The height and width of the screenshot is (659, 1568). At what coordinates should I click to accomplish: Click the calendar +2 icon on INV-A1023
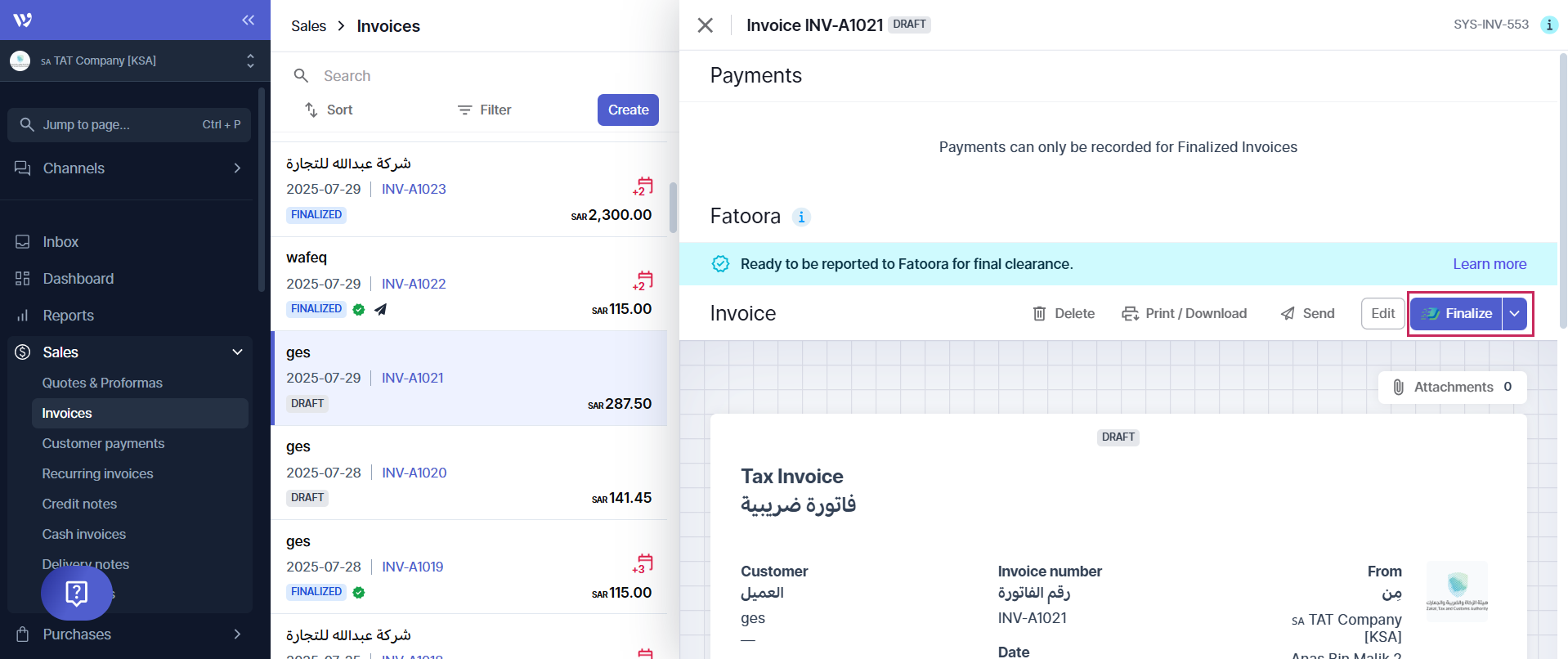pyautogui.click(x=643, y=187)
